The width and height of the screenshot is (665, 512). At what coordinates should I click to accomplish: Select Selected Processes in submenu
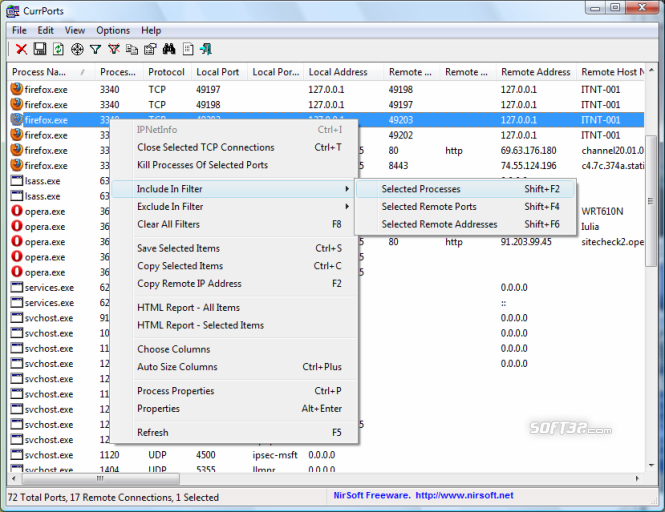pos(465,189)
